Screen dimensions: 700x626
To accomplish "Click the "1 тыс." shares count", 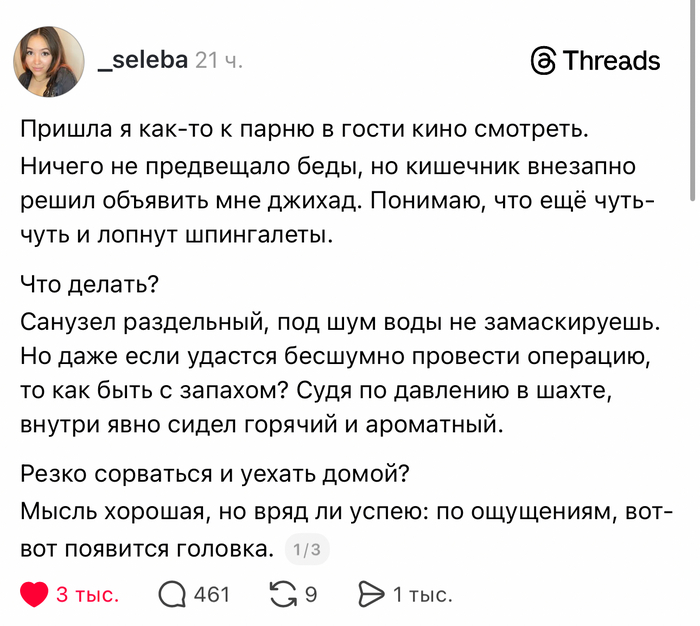I will tap(422, 595).
